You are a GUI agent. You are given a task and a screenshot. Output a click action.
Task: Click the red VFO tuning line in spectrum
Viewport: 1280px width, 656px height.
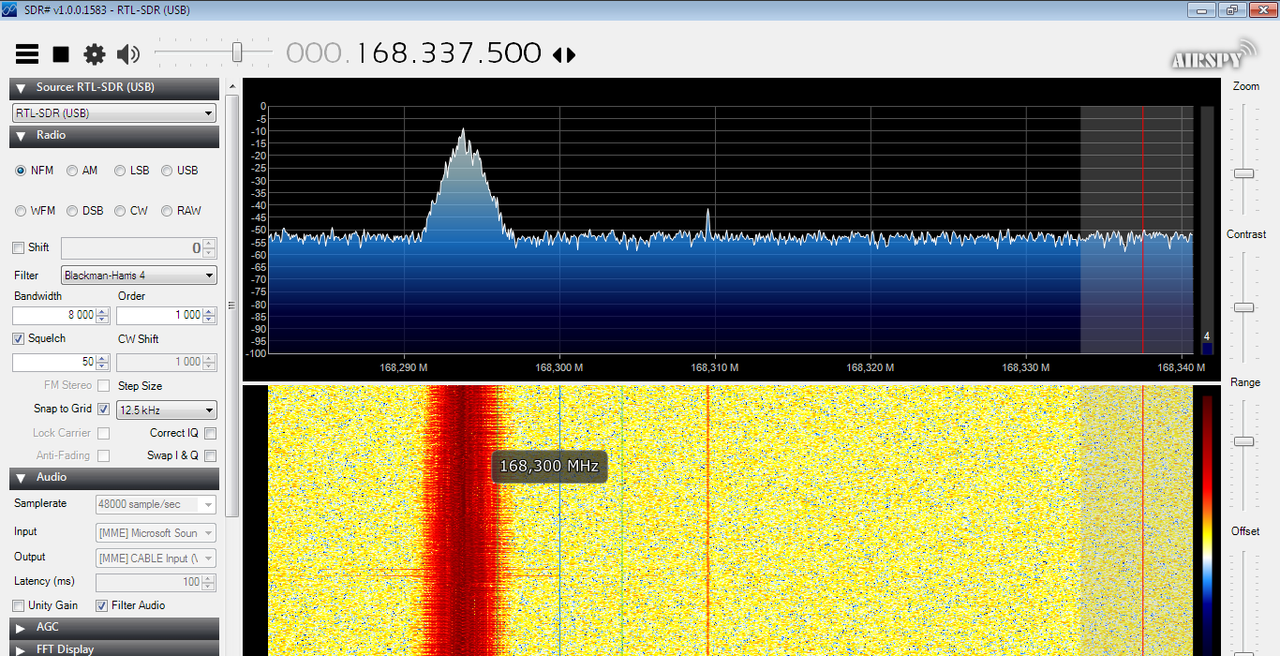coord(1142,229)
